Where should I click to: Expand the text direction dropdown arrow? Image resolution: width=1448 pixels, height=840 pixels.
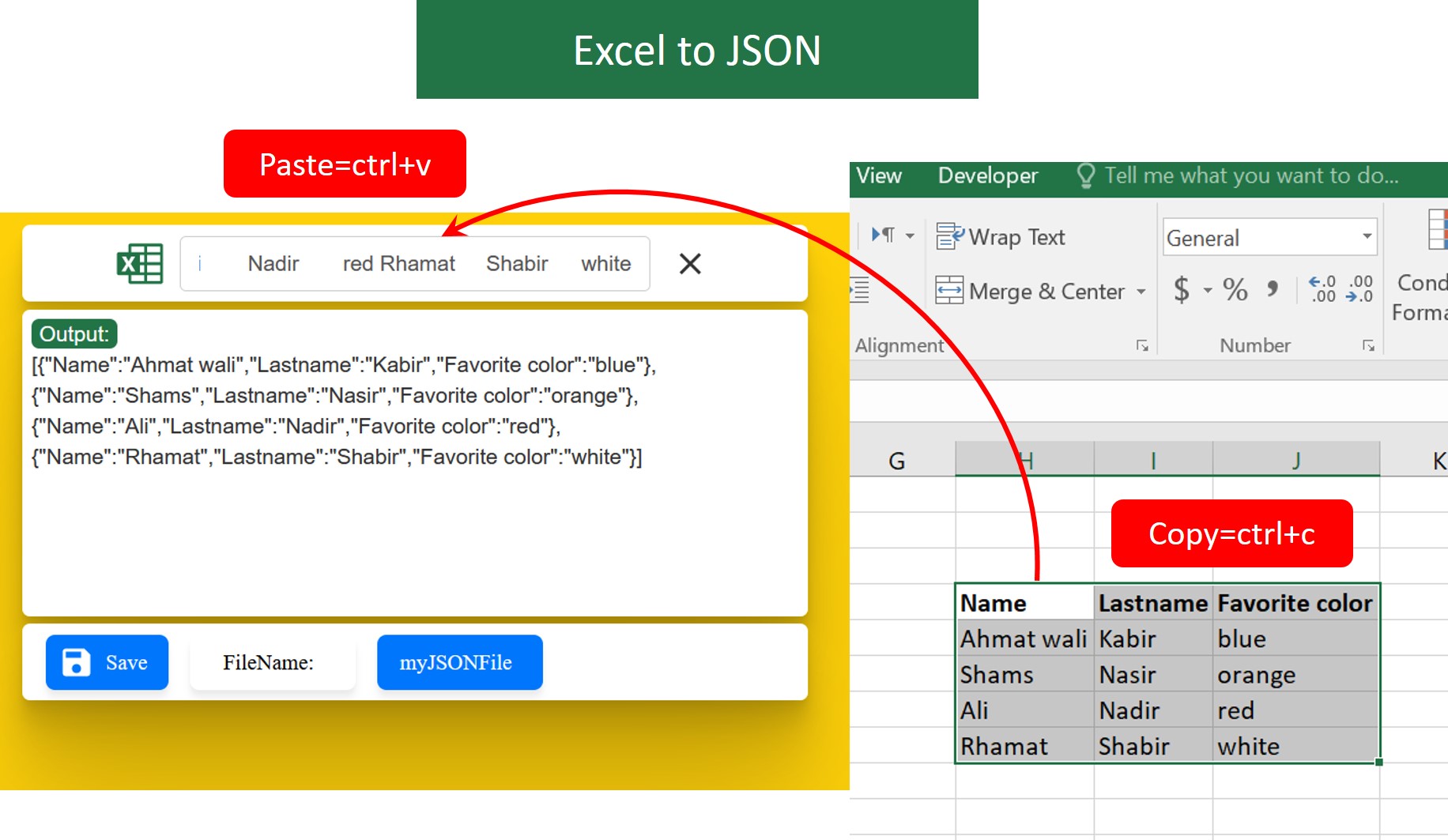tap(911, 235)
